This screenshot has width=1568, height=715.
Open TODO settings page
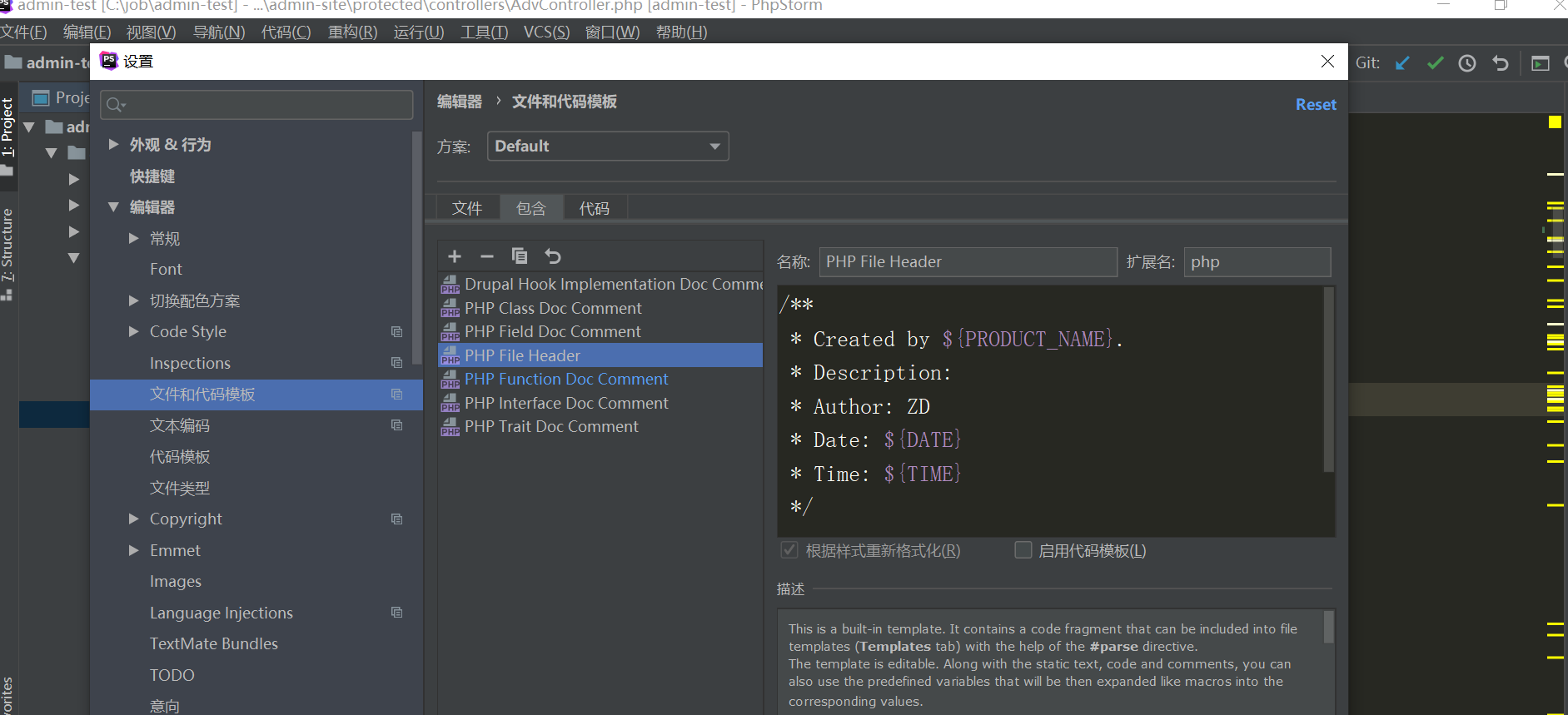tap(172, 675)
